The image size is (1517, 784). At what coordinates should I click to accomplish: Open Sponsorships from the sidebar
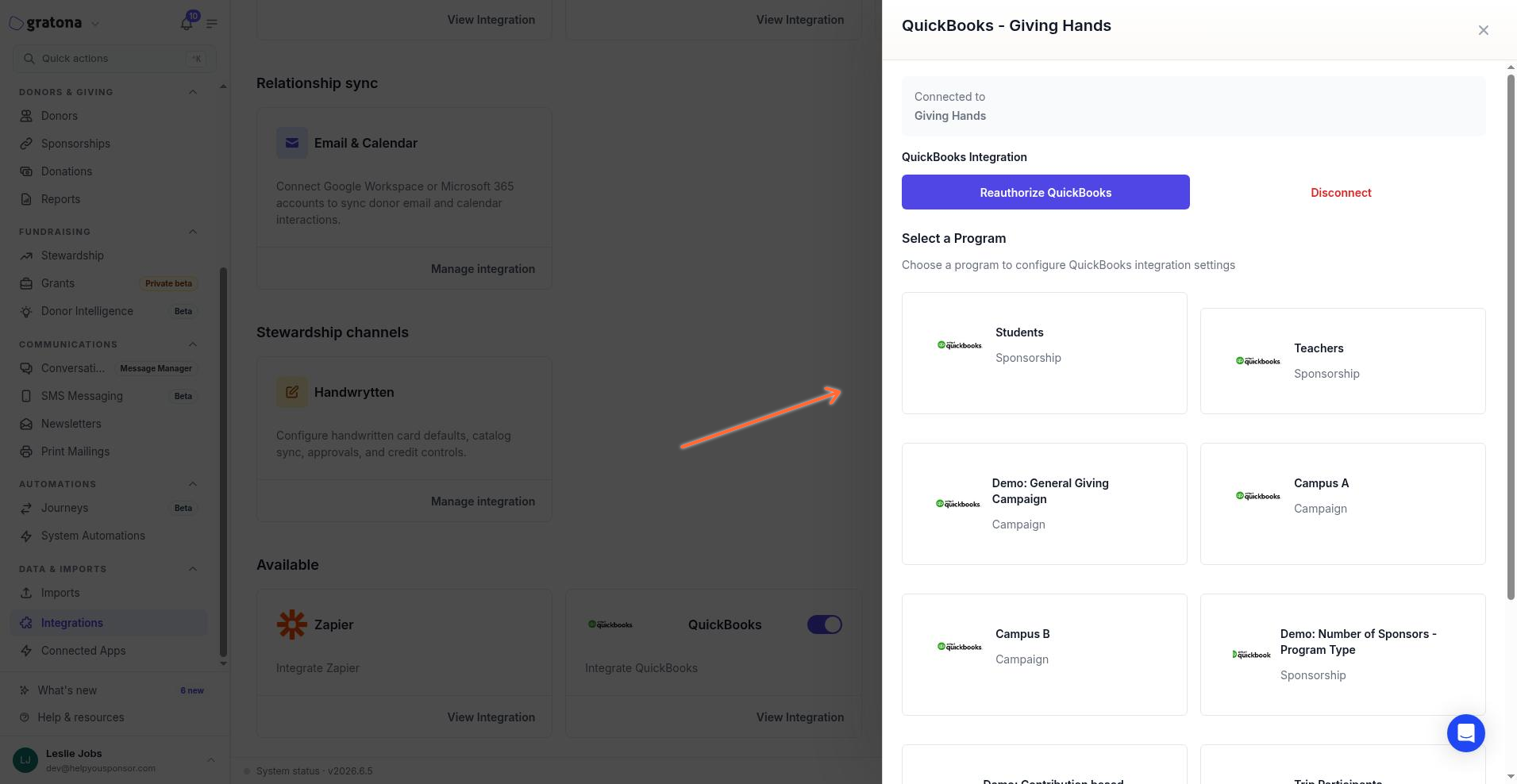point(75,144)
